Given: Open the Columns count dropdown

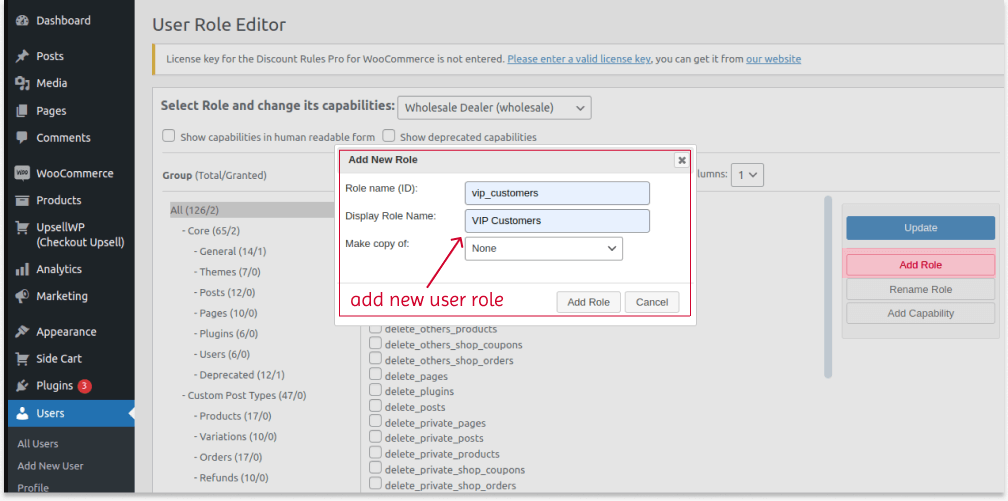Looking at the screenshot, I should (747, 175).
